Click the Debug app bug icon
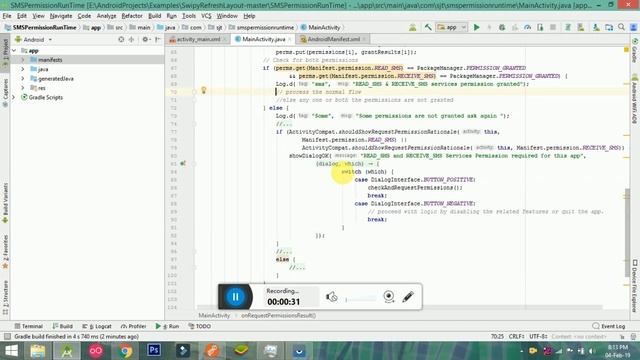The image size is (640, 360). click(x=502, y=27)
